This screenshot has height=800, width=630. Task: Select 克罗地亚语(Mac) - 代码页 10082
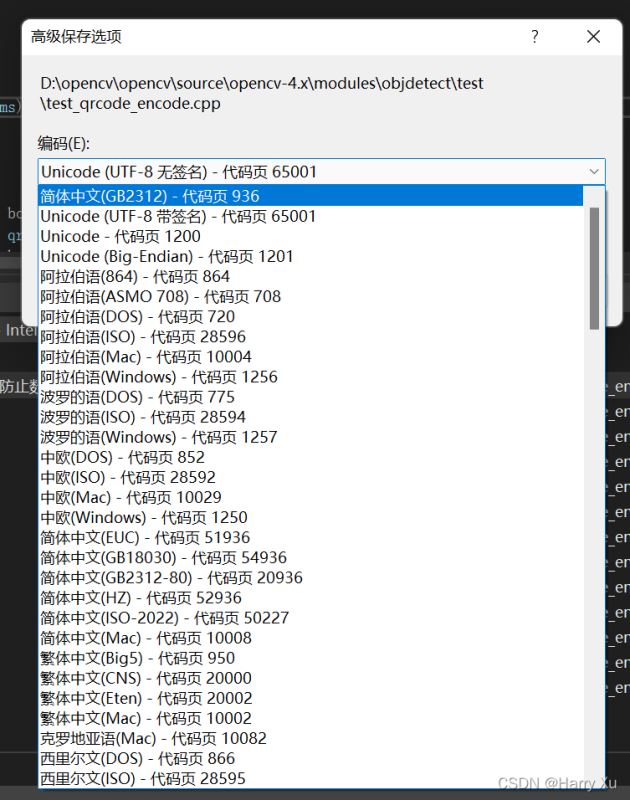153,738
